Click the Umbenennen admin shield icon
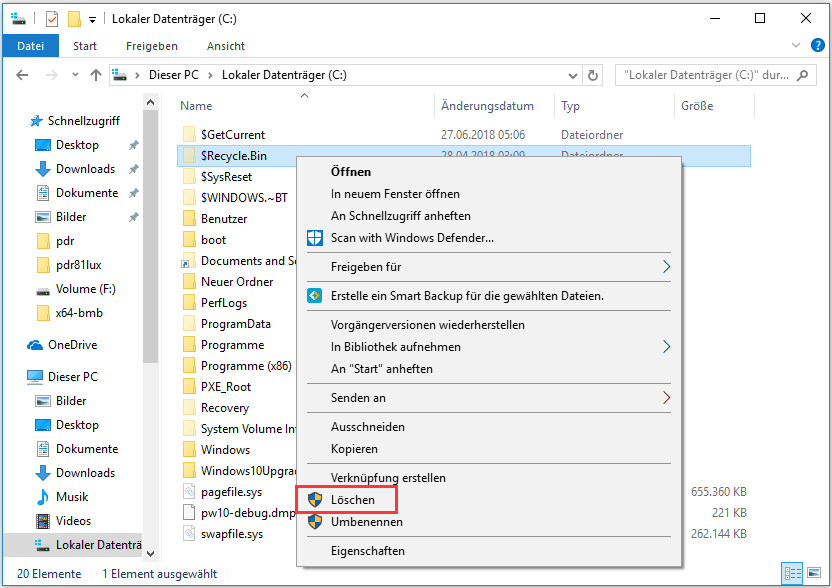The image size is (832, 588). coord(315,522)
